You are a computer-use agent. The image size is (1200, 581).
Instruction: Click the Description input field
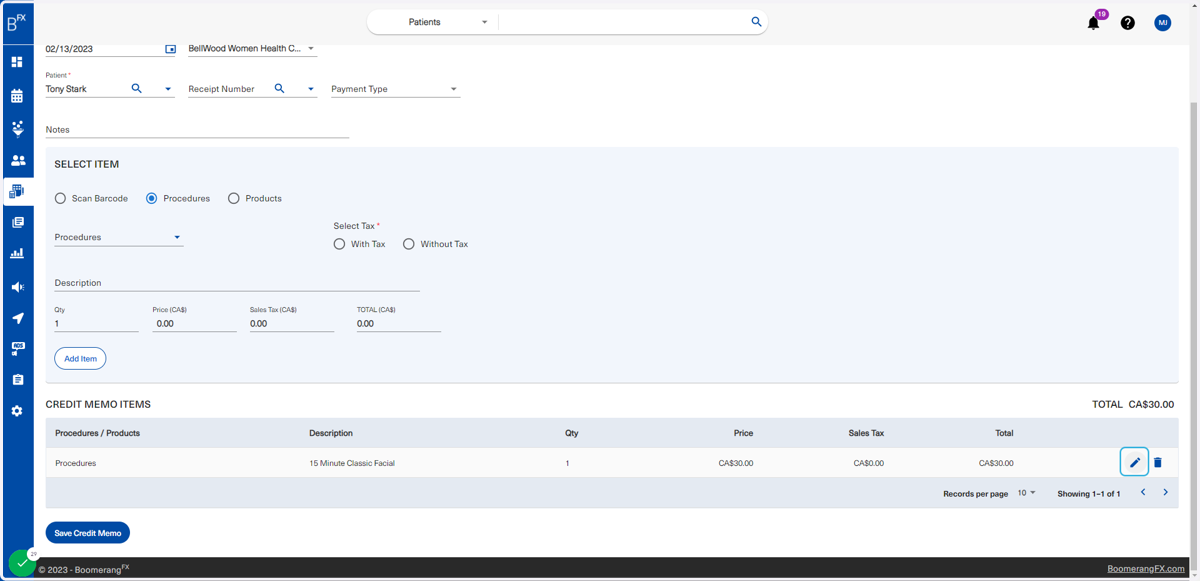tap(237, 283)
